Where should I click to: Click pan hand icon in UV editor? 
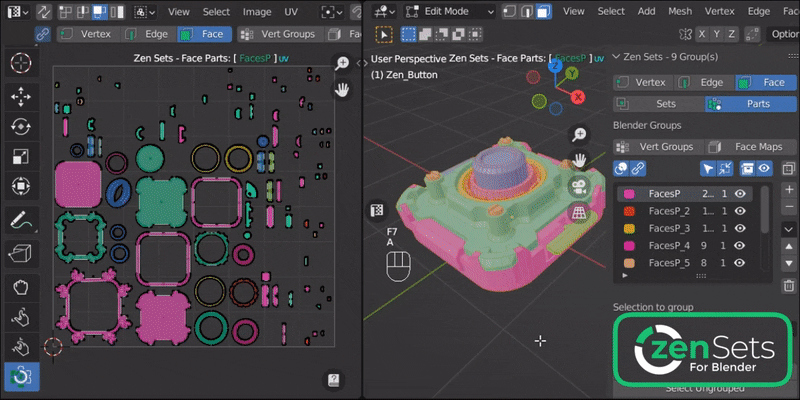click(x=342, y=90)
